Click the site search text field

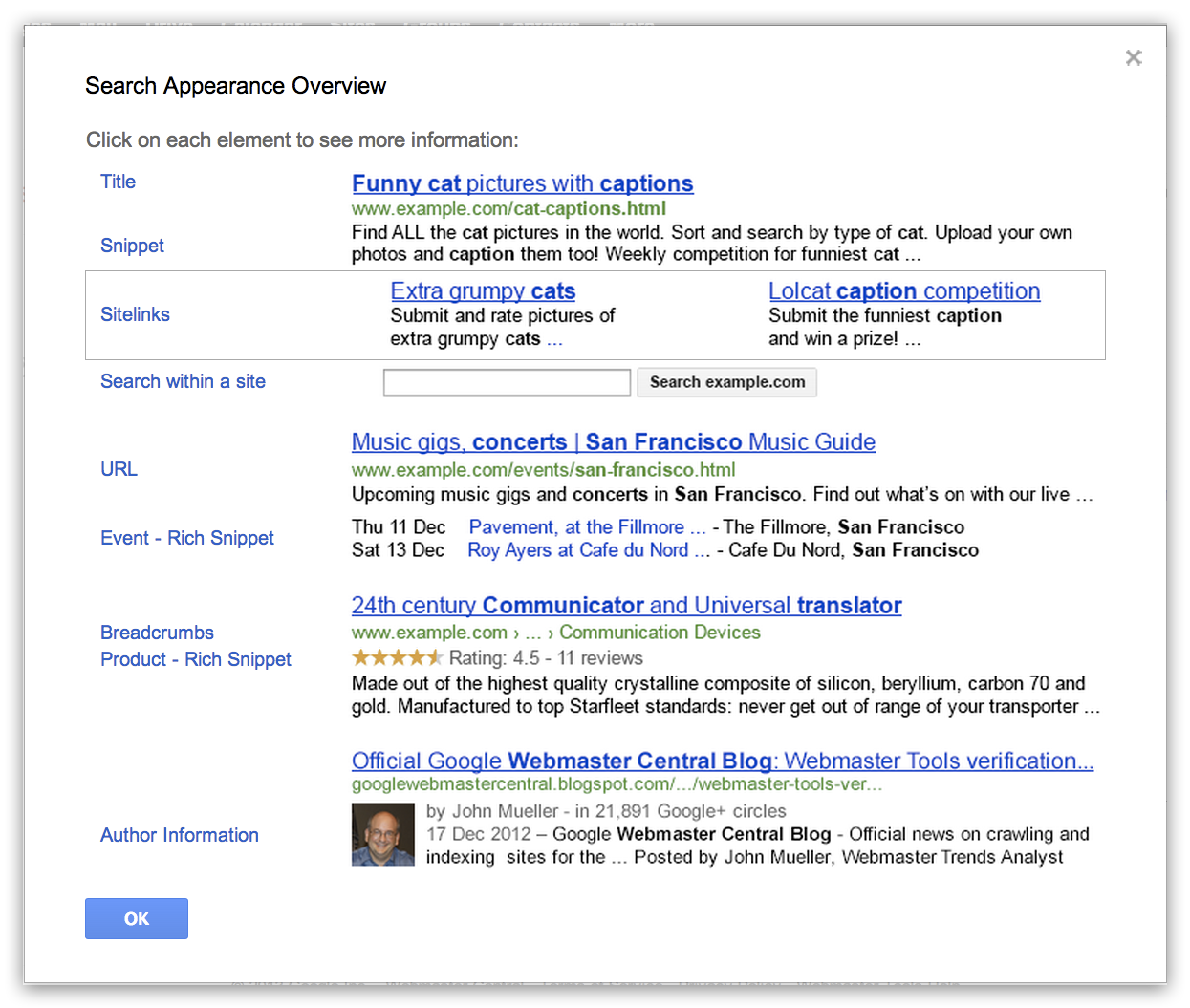[507, 382]
